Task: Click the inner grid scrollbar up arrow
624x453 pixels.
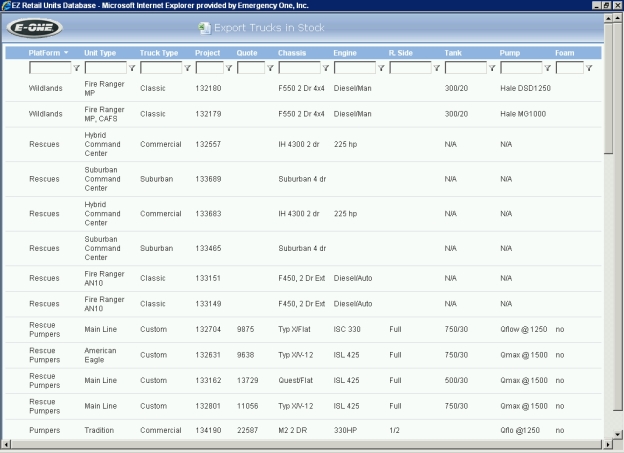Action: [608, 18]
